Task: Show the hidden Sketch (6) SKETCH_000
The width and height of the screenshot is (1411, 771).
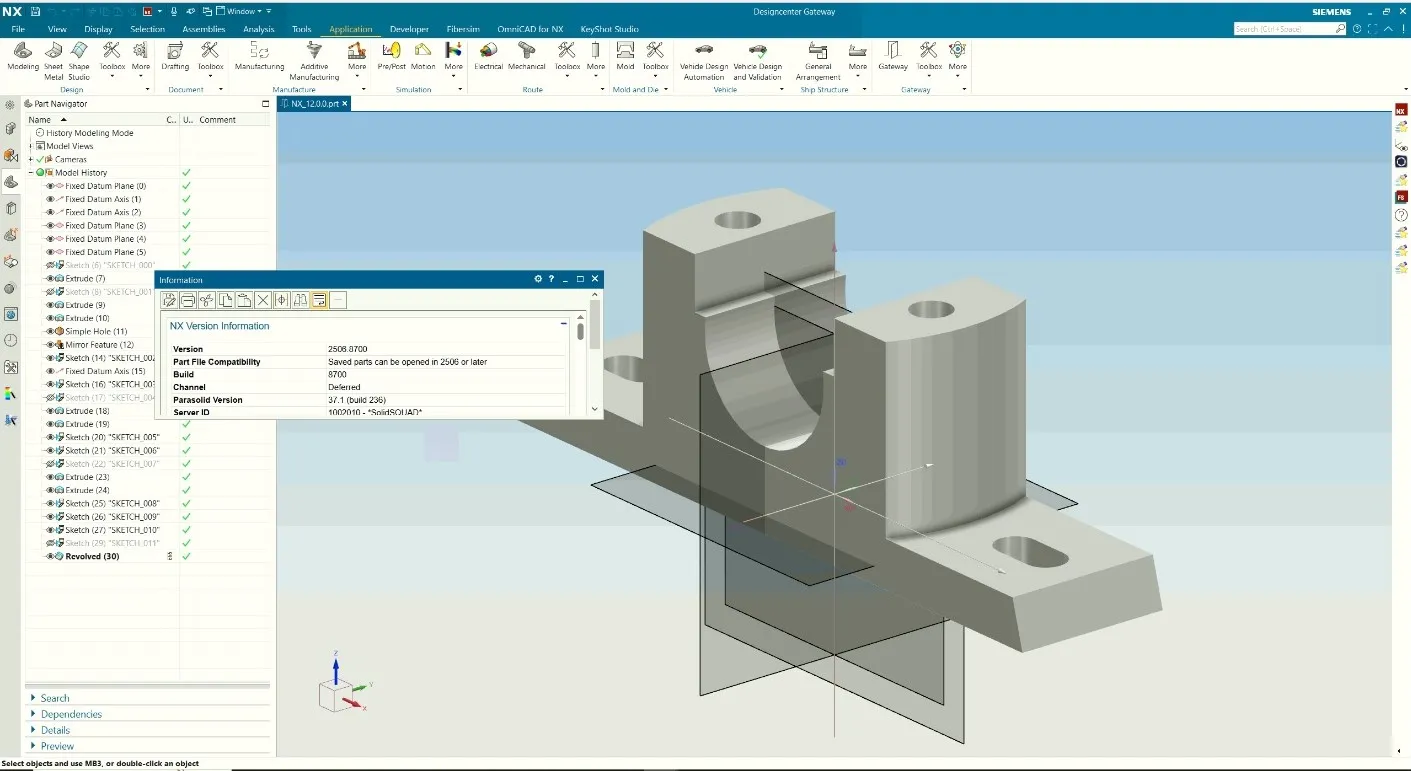Action: click(x=50, y=265)
